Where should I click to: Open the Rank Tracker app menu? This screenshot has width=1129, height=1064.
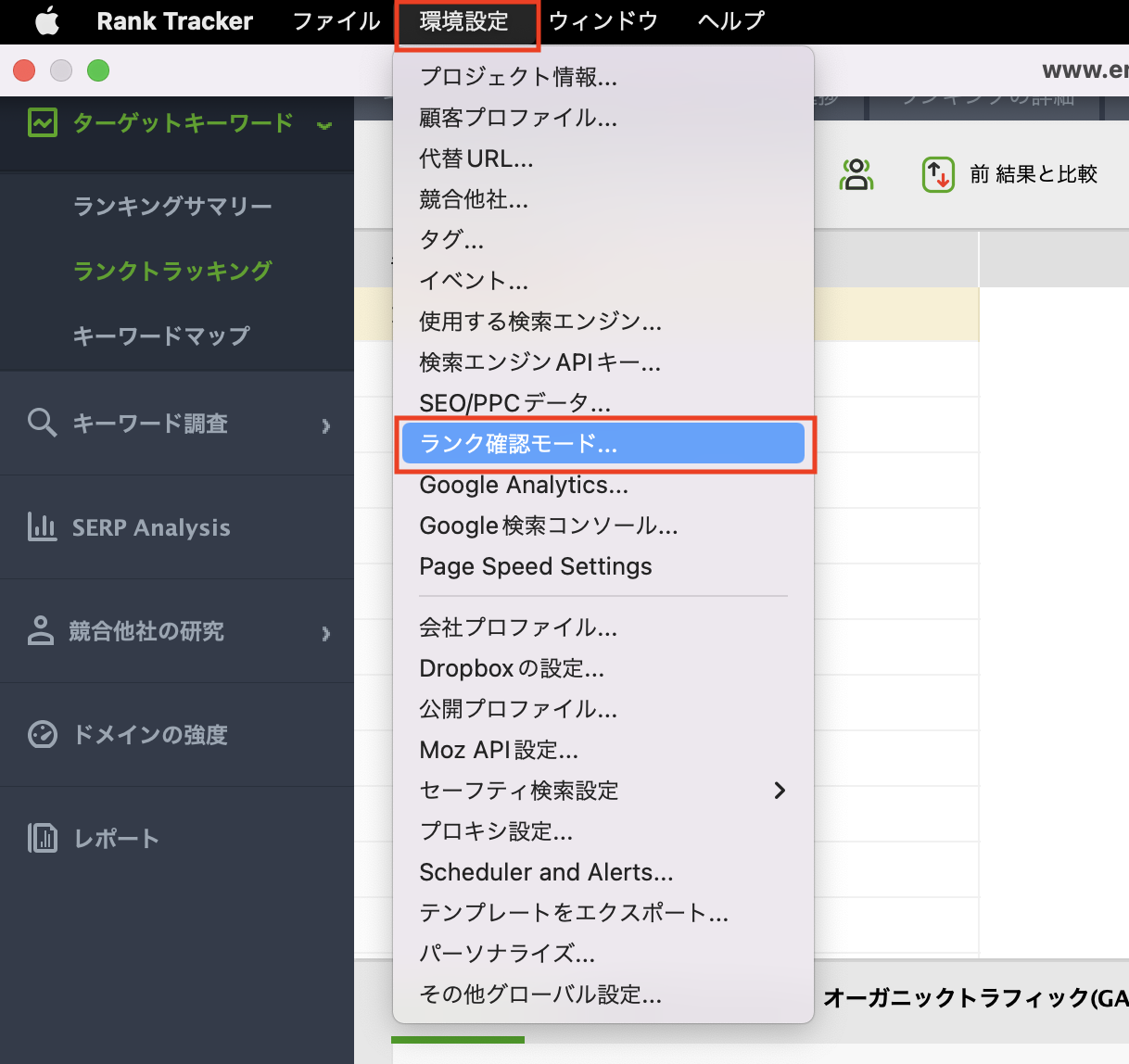(x=175, y=20)
